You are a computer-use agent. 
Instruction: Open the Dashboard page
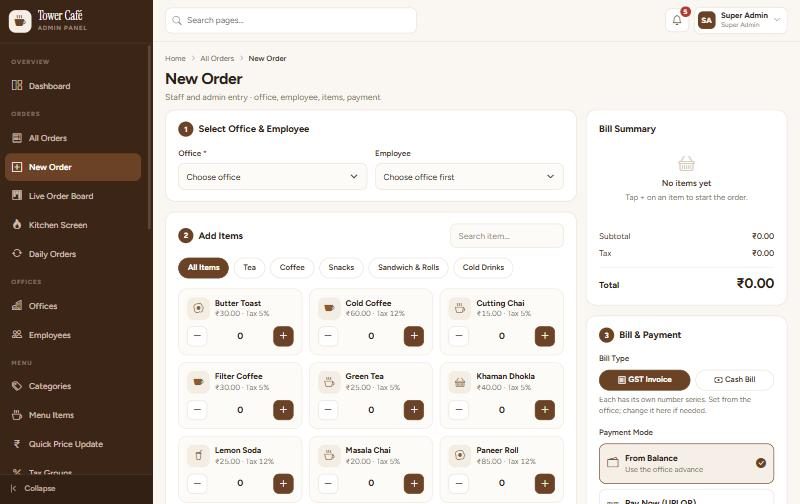(x=73, y=86)
